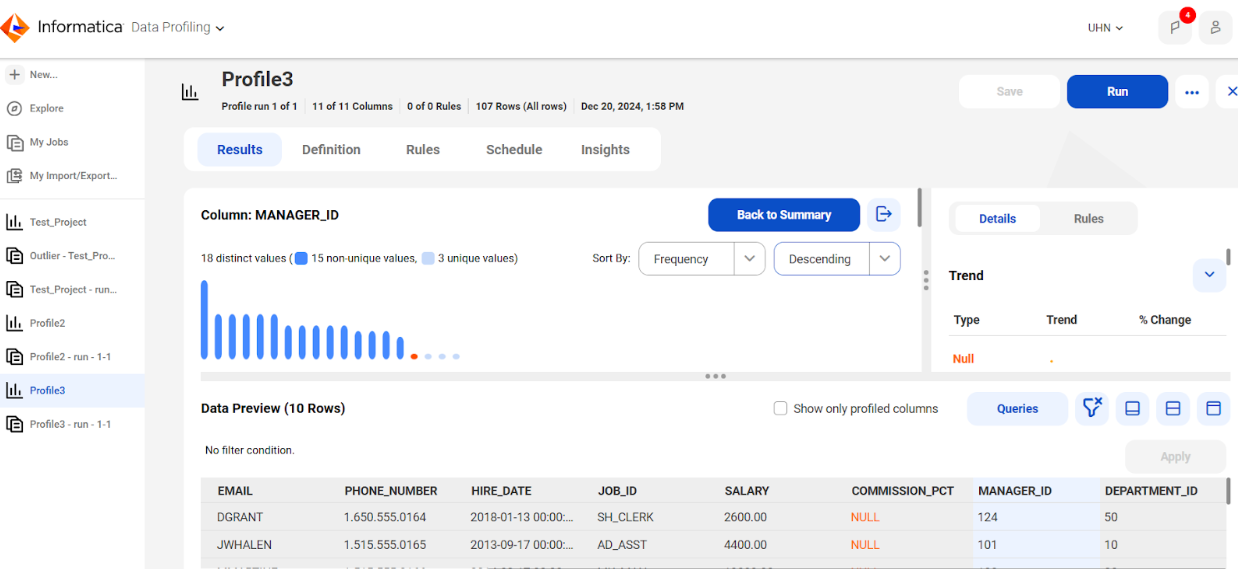Select the bottom panel layout icon
Image resolution: width=1238 pixels, height=569 pixels.
click(1133, 408)
